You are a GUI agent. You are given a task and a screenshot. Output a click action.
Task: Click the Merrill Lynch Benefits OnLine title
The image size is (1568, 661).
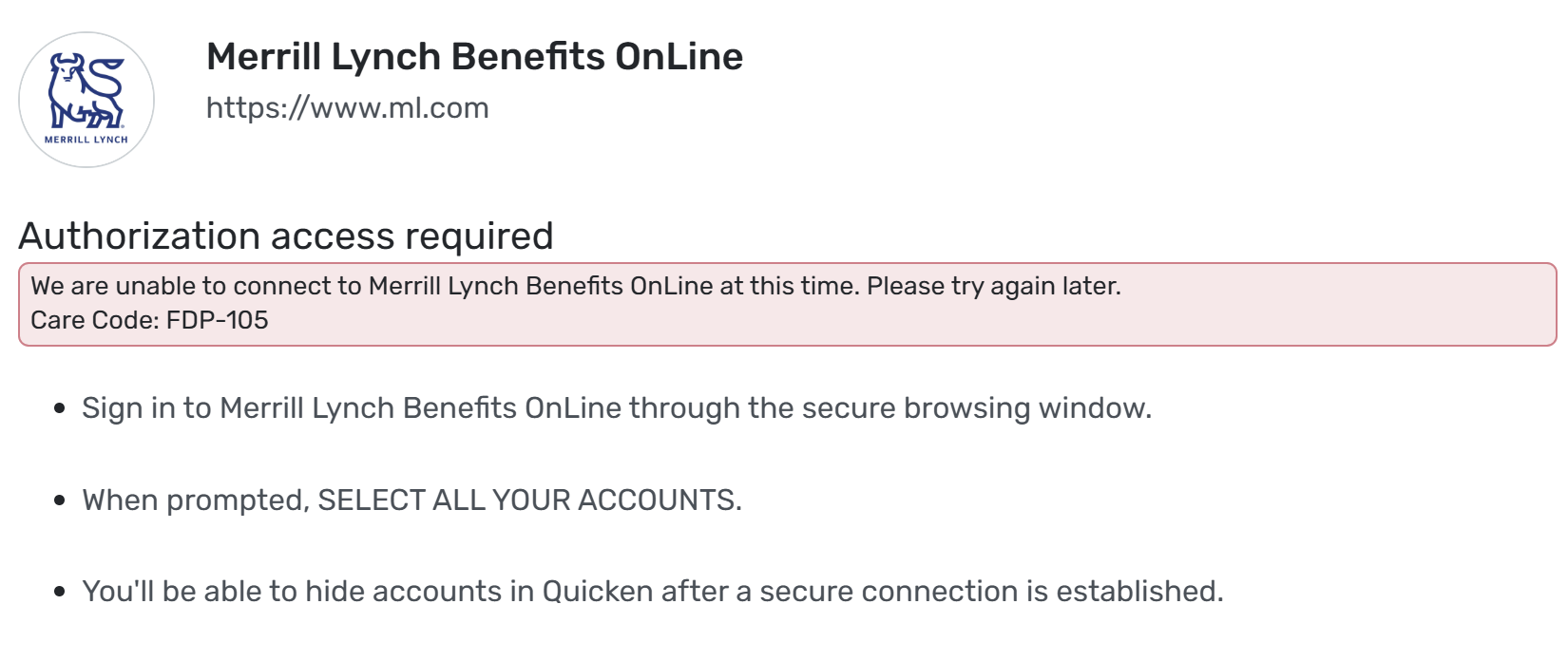[474, 57]
